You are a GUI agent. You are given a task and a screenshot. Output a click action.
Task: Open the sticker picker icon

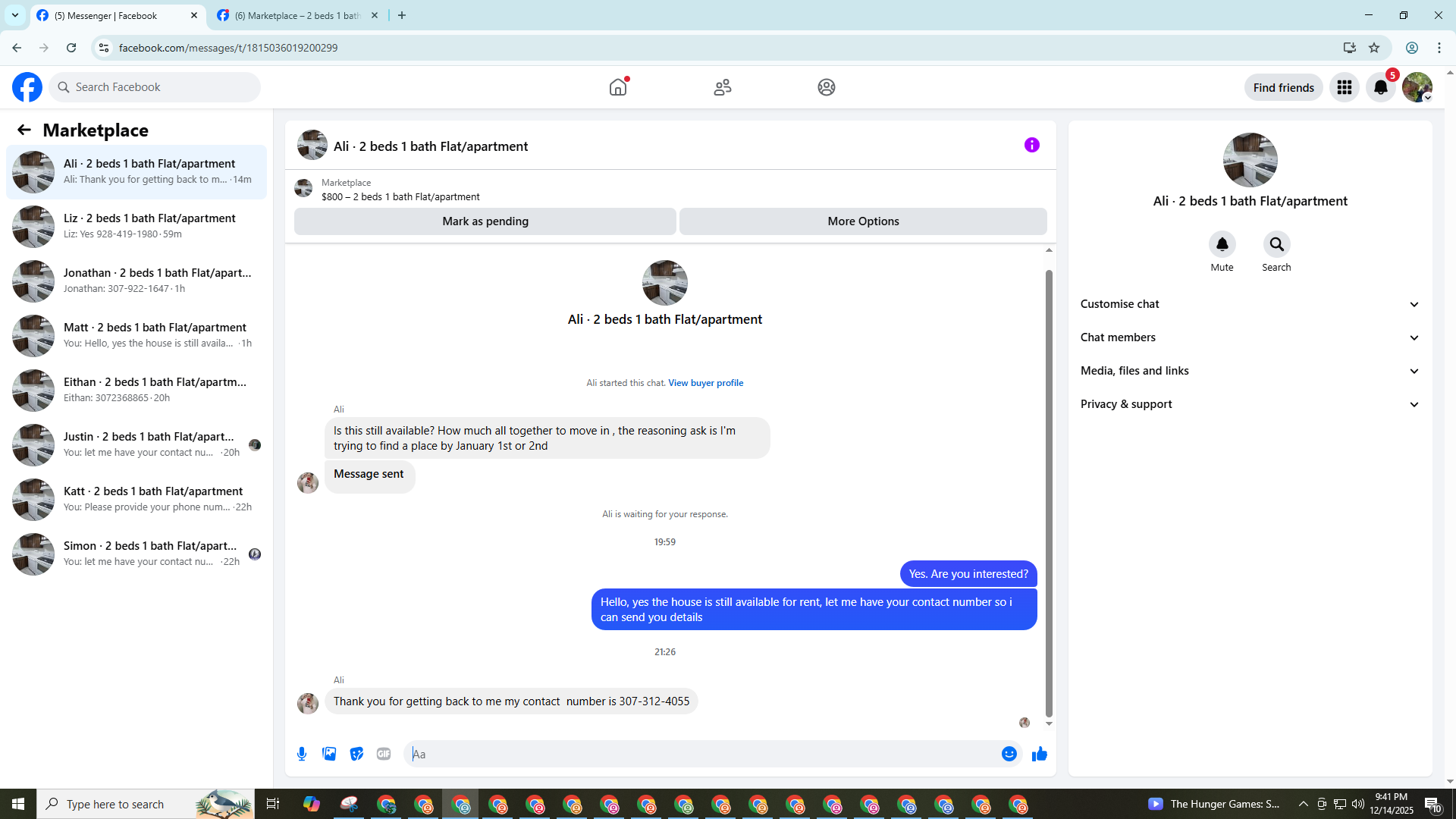[x=356, y=754]
